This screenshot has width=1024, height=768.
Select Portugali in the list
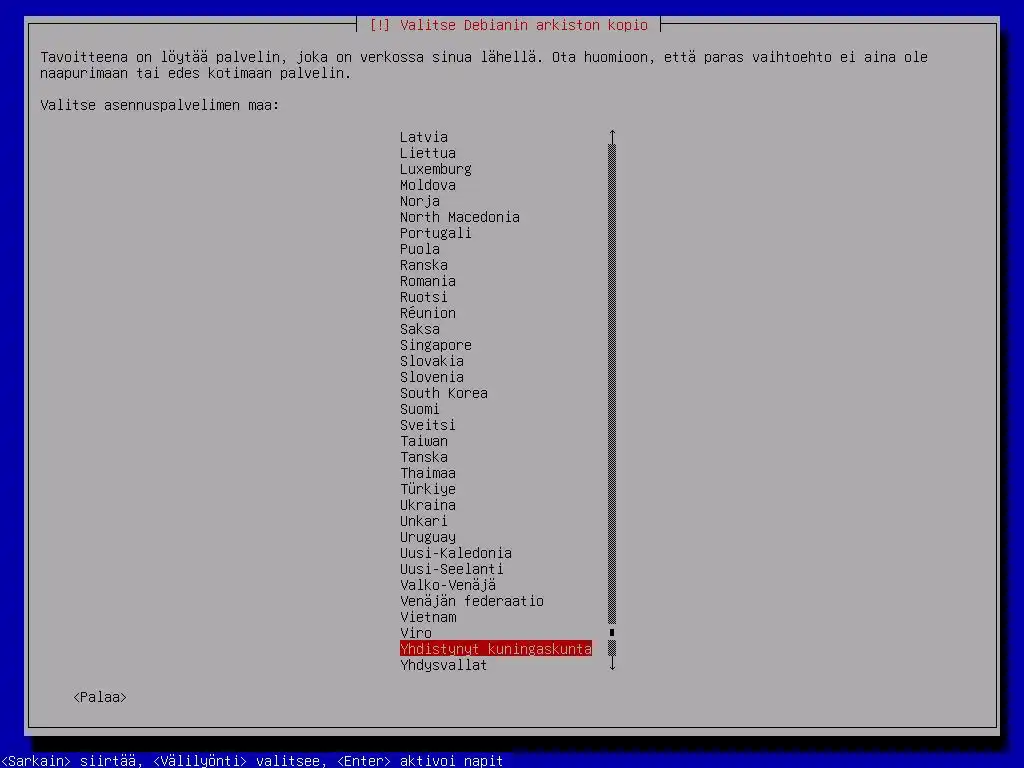(436, 233)
